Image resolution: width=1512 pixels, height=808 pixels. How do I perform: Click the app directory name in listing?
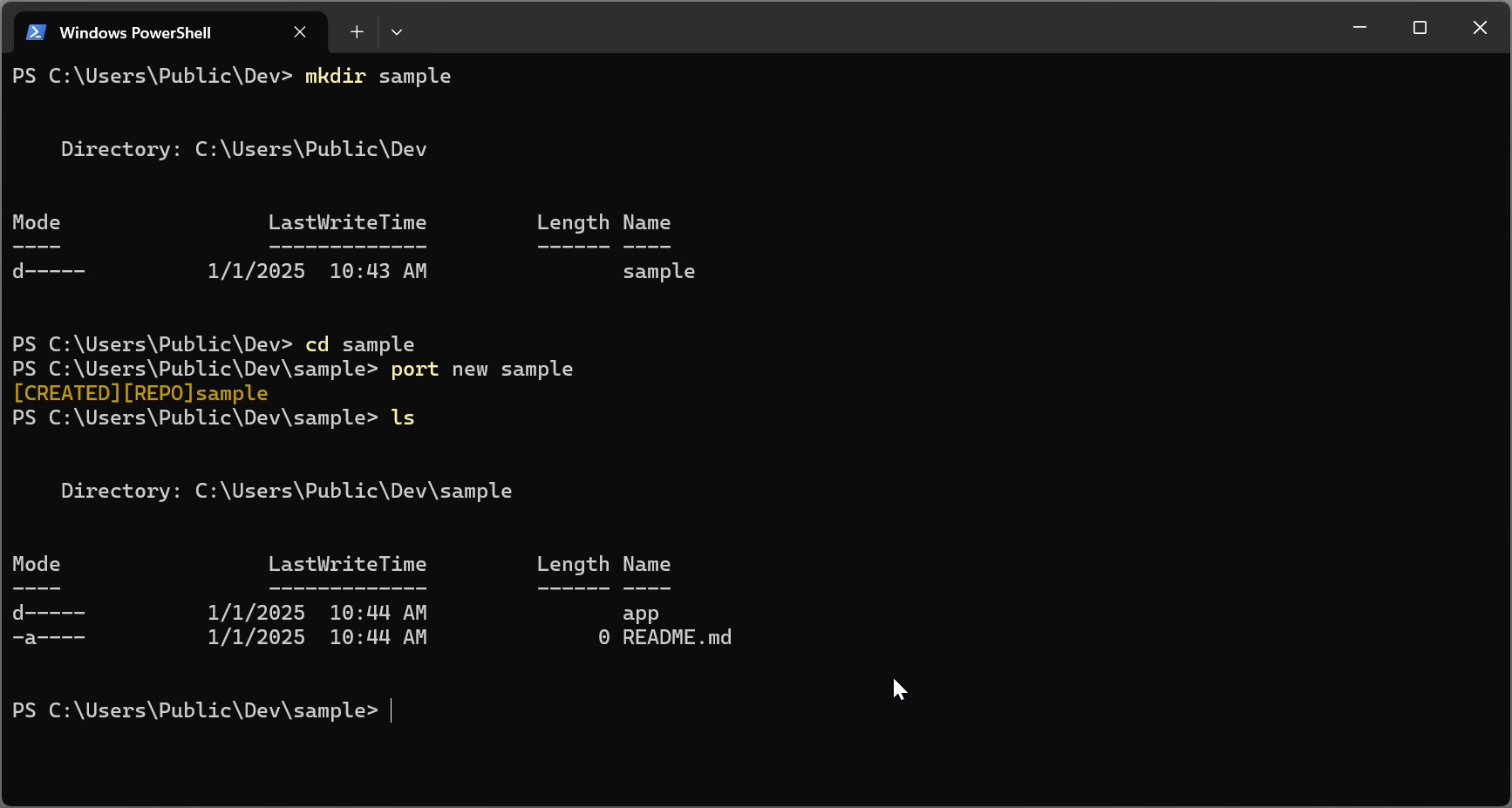[x=640, y=614]
